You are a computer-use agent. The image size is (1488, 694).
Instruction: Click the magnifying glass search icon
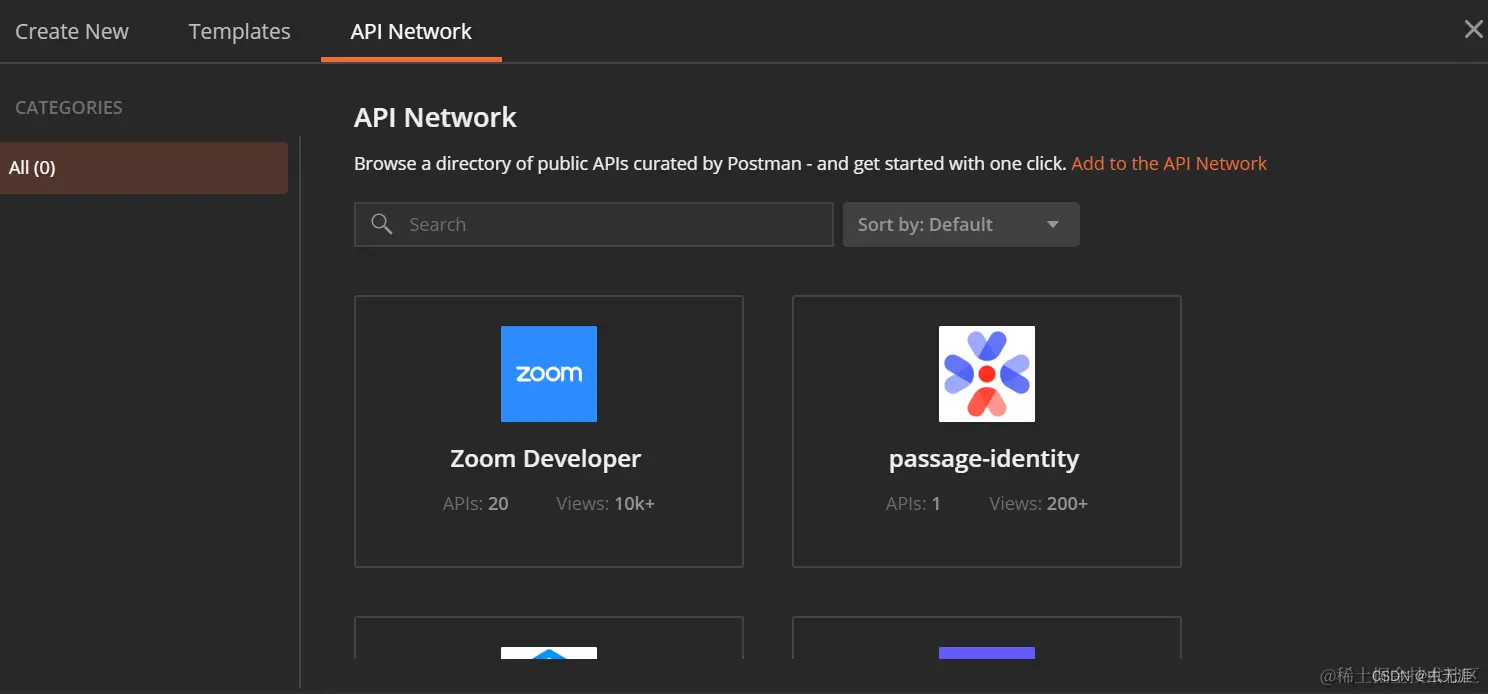click(x=381, y=224)
